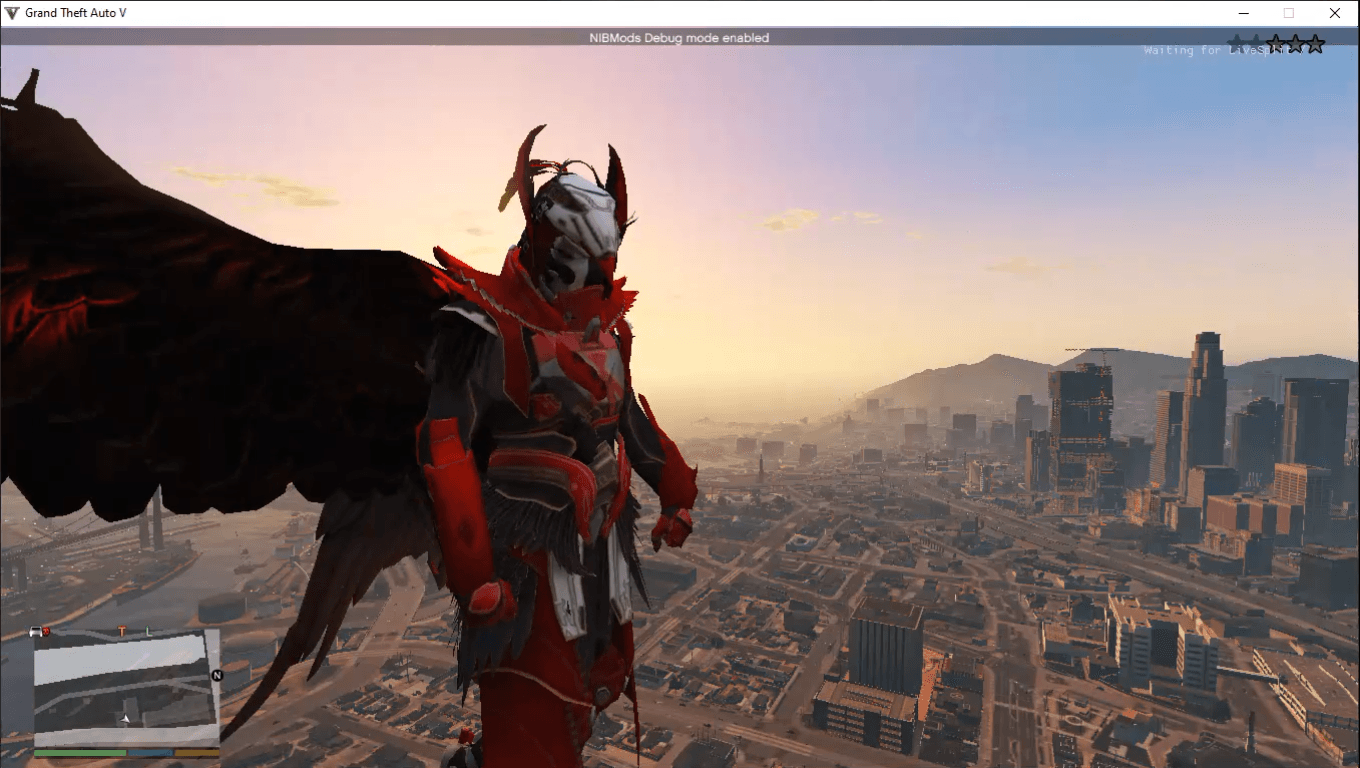Viewport: 1360px width, 768px height.
Task: Click the yellow special ability bar
Action: pyautogui.click(x=197, y=753)
